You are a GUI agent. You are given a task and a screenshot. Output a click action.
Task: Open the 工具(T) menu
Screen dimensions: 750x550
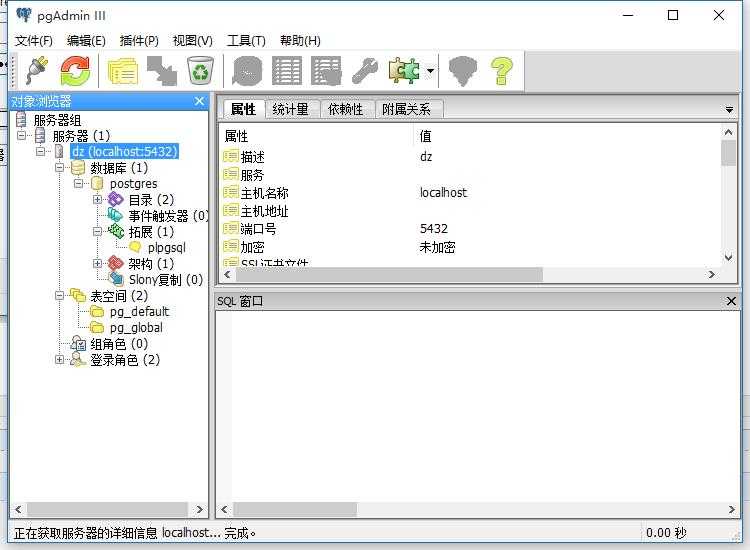246,41
